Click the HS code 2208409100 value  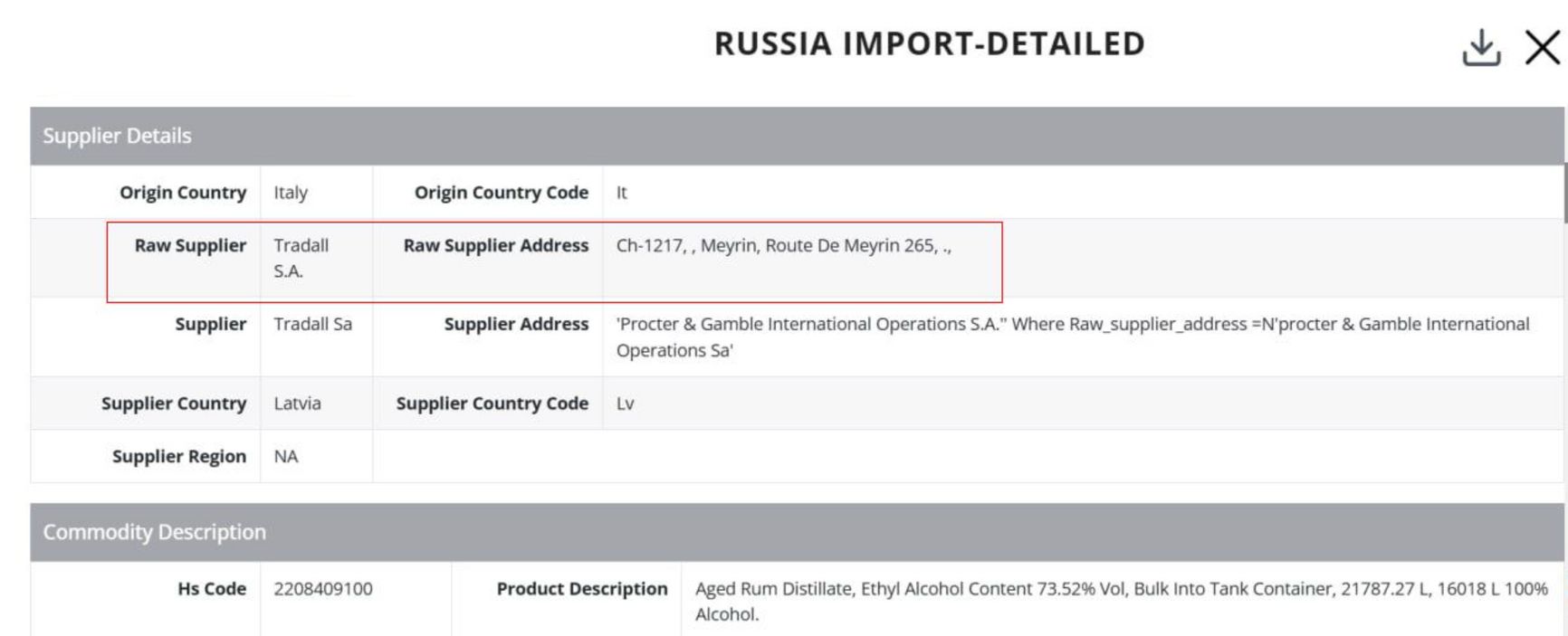pos(323,589)
